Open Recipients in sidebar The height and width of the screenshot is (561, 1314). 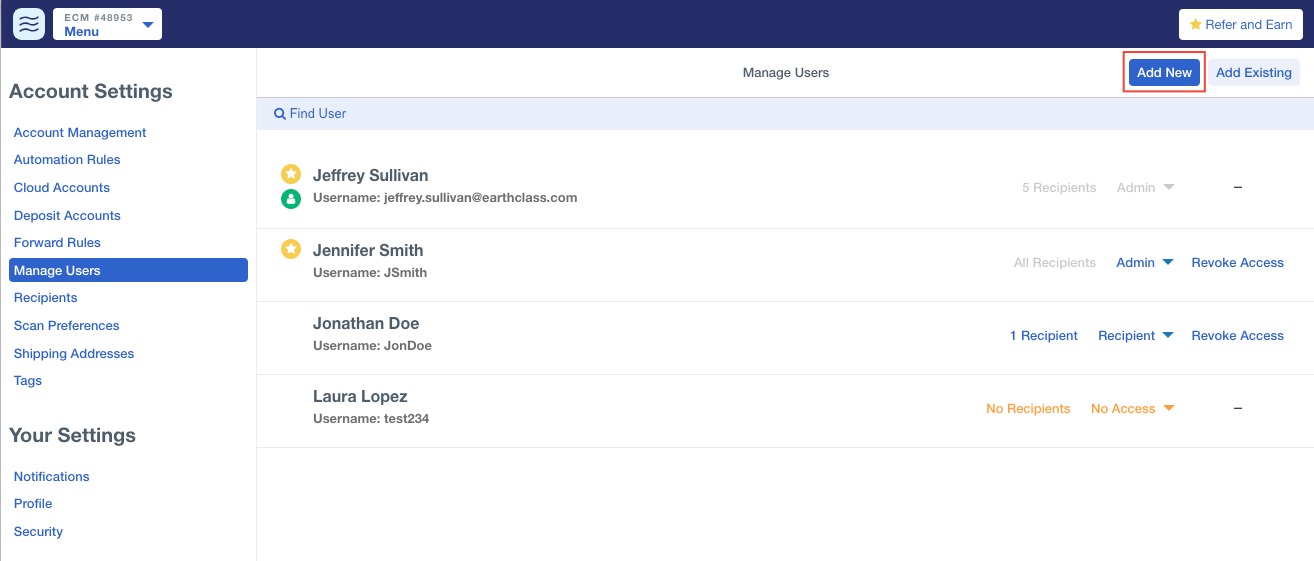(x=46, y=297)
